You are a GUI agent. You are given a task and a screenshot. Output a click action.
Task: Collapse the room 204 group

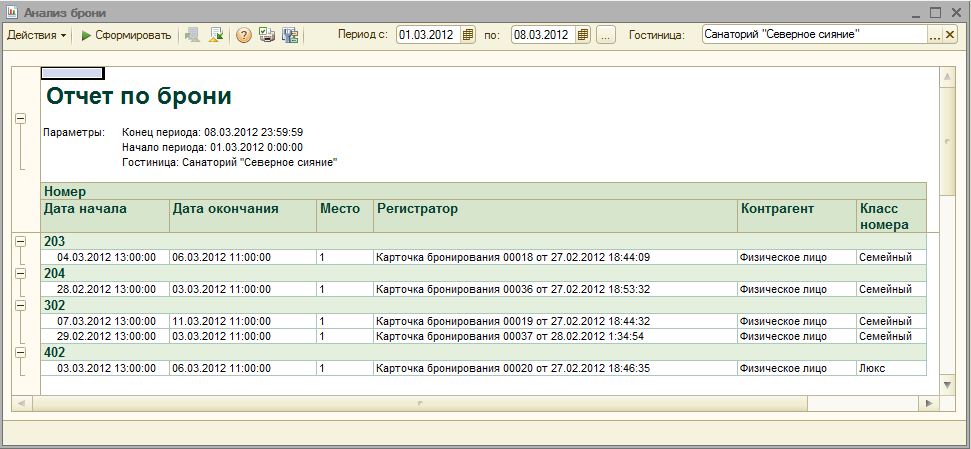click(20, 273)
